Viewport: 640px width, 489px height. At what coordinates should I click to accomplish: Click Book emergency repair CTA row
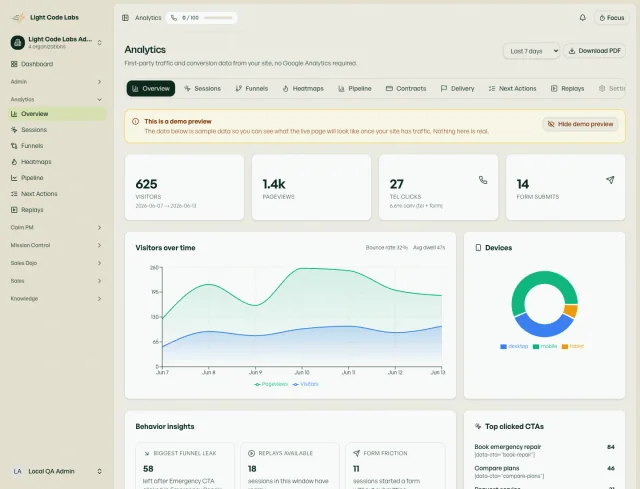tap(544, 450)
